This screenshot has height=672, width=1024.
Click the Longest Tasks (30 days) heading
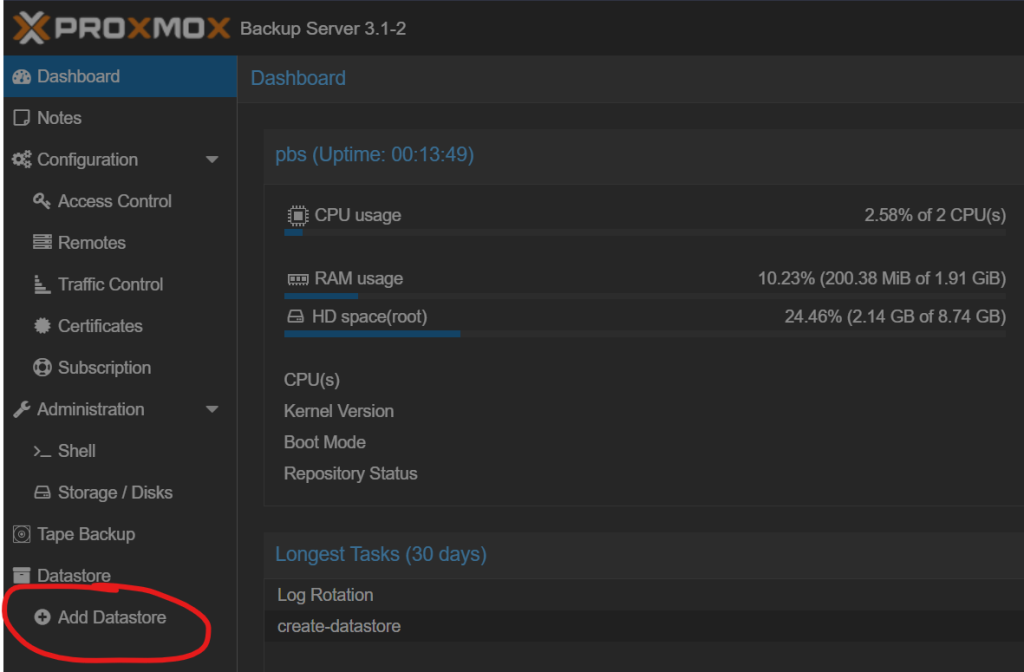tap(381, 554)
